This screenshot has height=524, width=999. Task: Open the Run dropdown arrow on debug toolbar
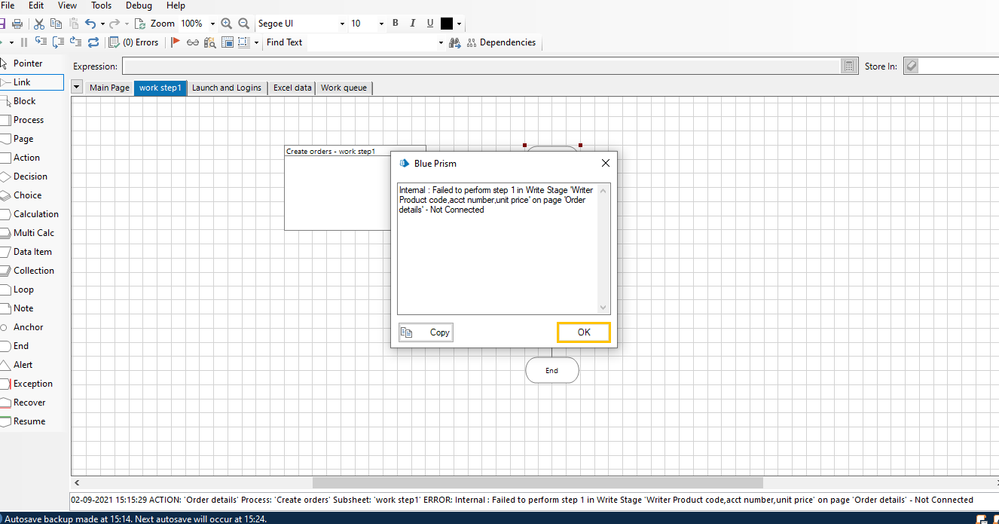point(11,43)
